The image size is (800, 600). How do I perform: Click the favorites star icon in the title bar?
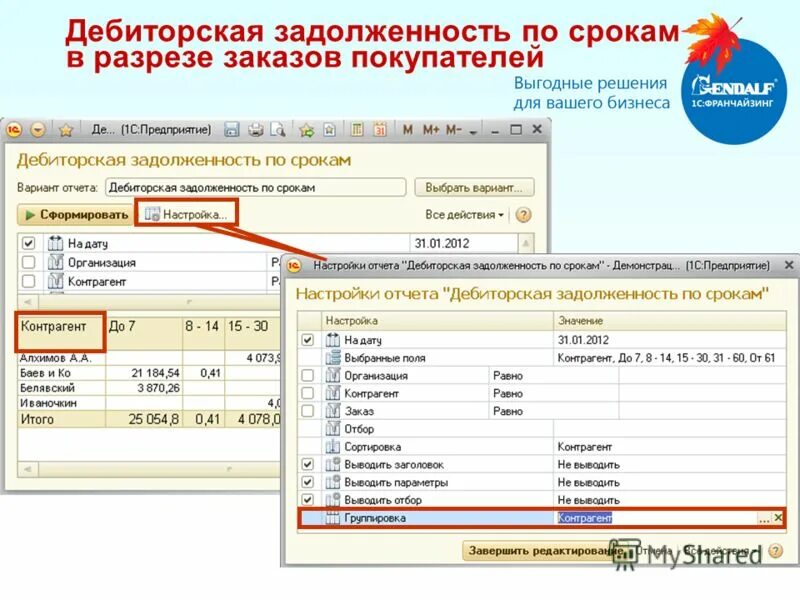pyautogui.click(x=65, y=130)
